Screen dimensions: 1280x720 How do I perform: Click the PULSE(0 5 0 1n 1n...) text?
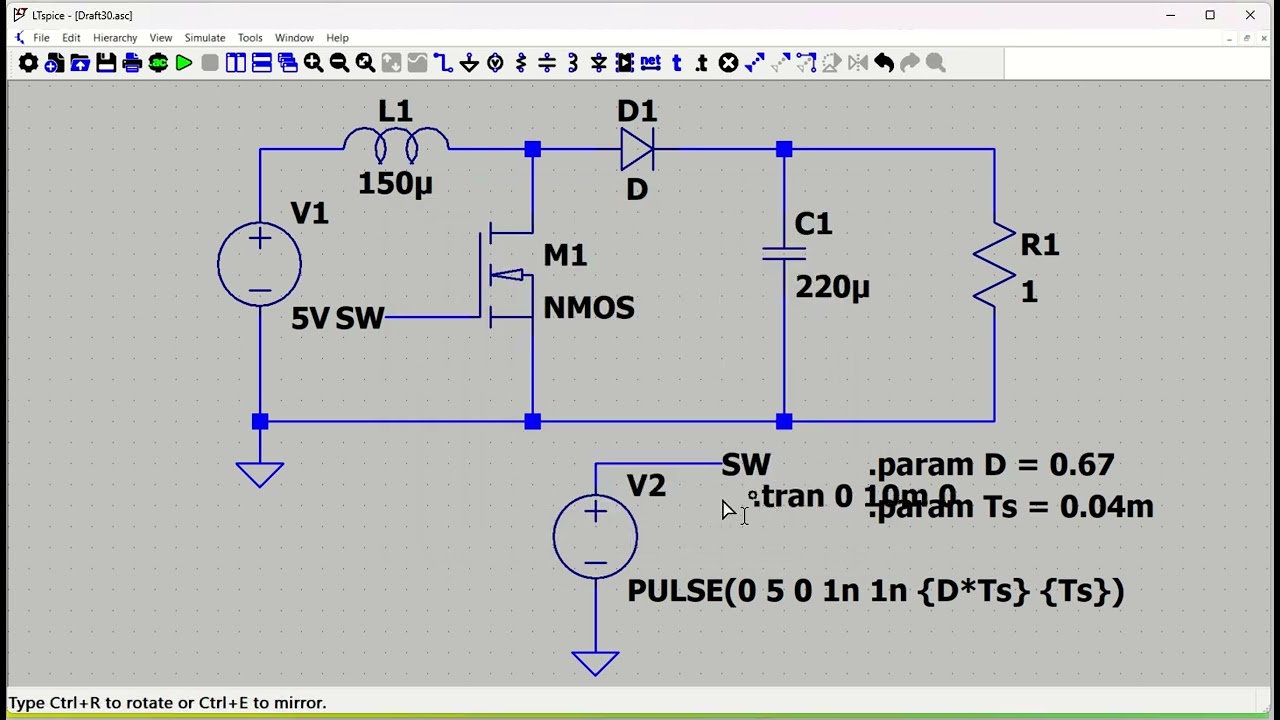click(876, 591)
